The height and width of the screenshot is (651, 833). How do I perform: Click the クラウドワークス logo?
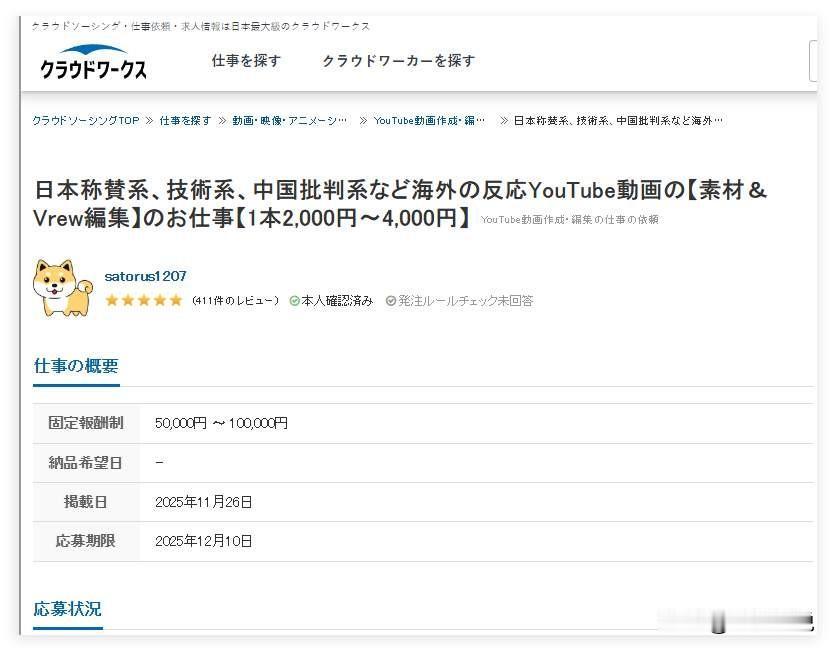coord(94,63)
